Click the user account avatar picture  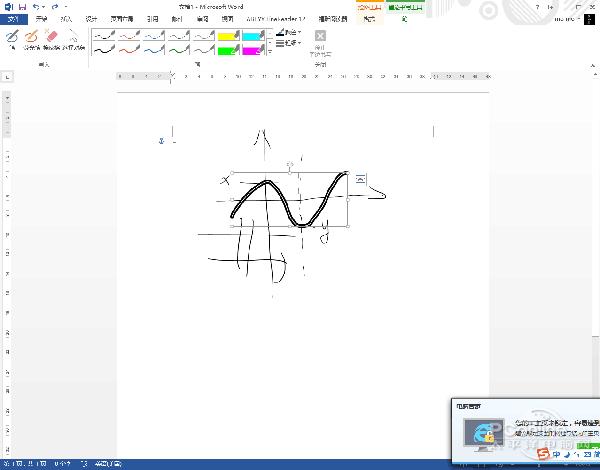[589, 19]
